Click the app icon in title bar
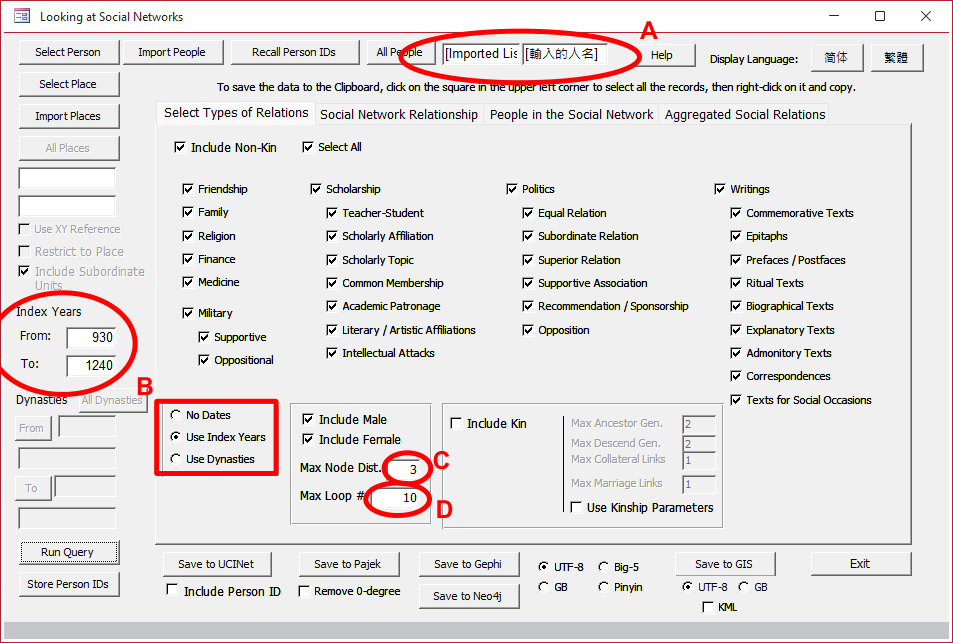Viewport: 953px width, 643px height. coord(21,17)
